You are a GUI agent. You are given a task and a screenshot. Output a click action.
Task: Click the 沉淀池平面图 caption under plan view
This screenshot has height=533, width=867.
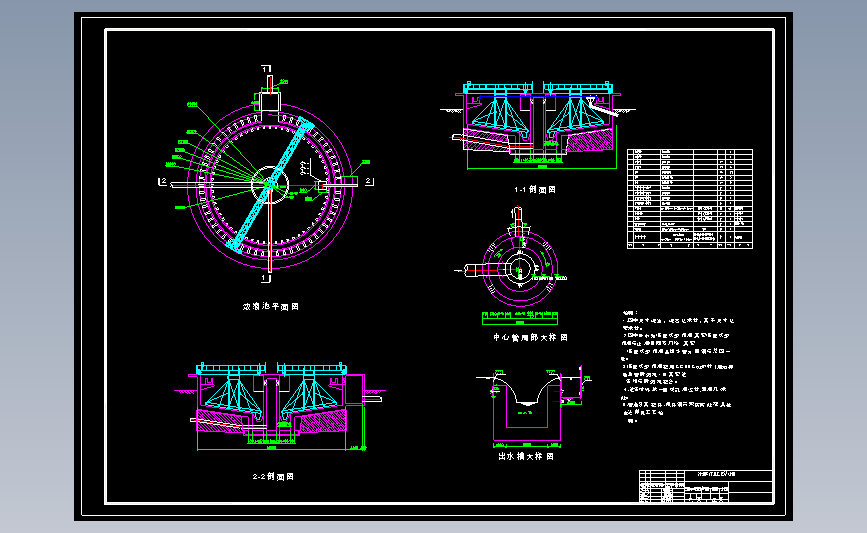click(x=271, y=306)
